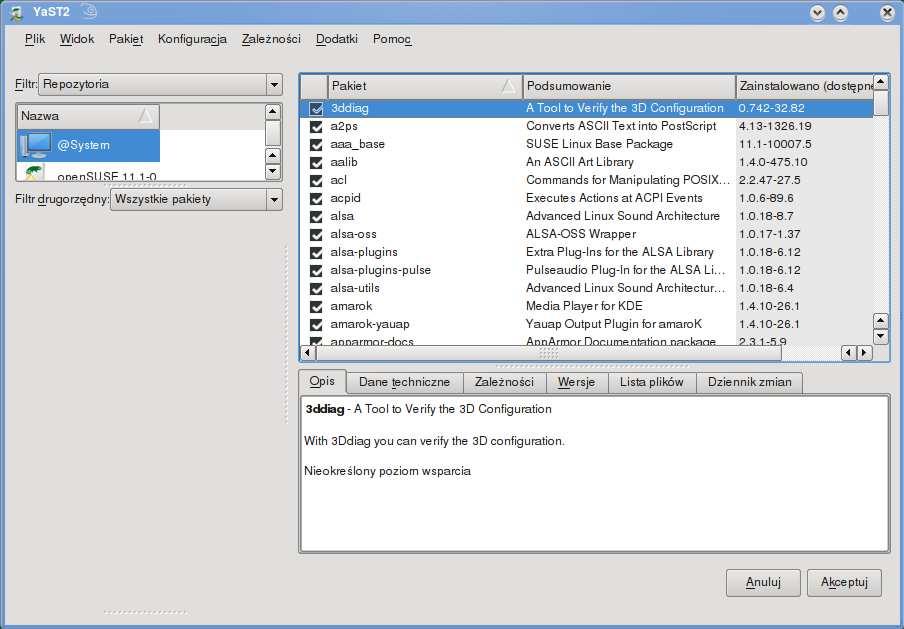Toggle the status checkbox for aaa_base
Screen dimensions: 904x629
(x=316, y=145)
